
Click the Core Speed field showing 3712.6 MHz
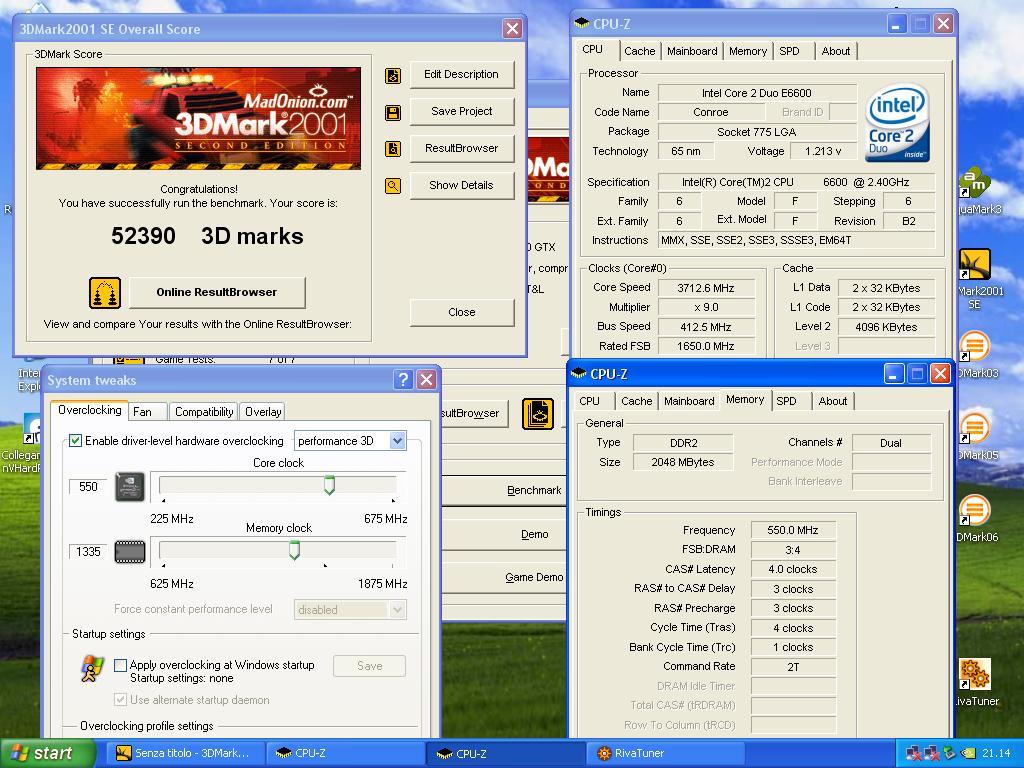point(706,288)
